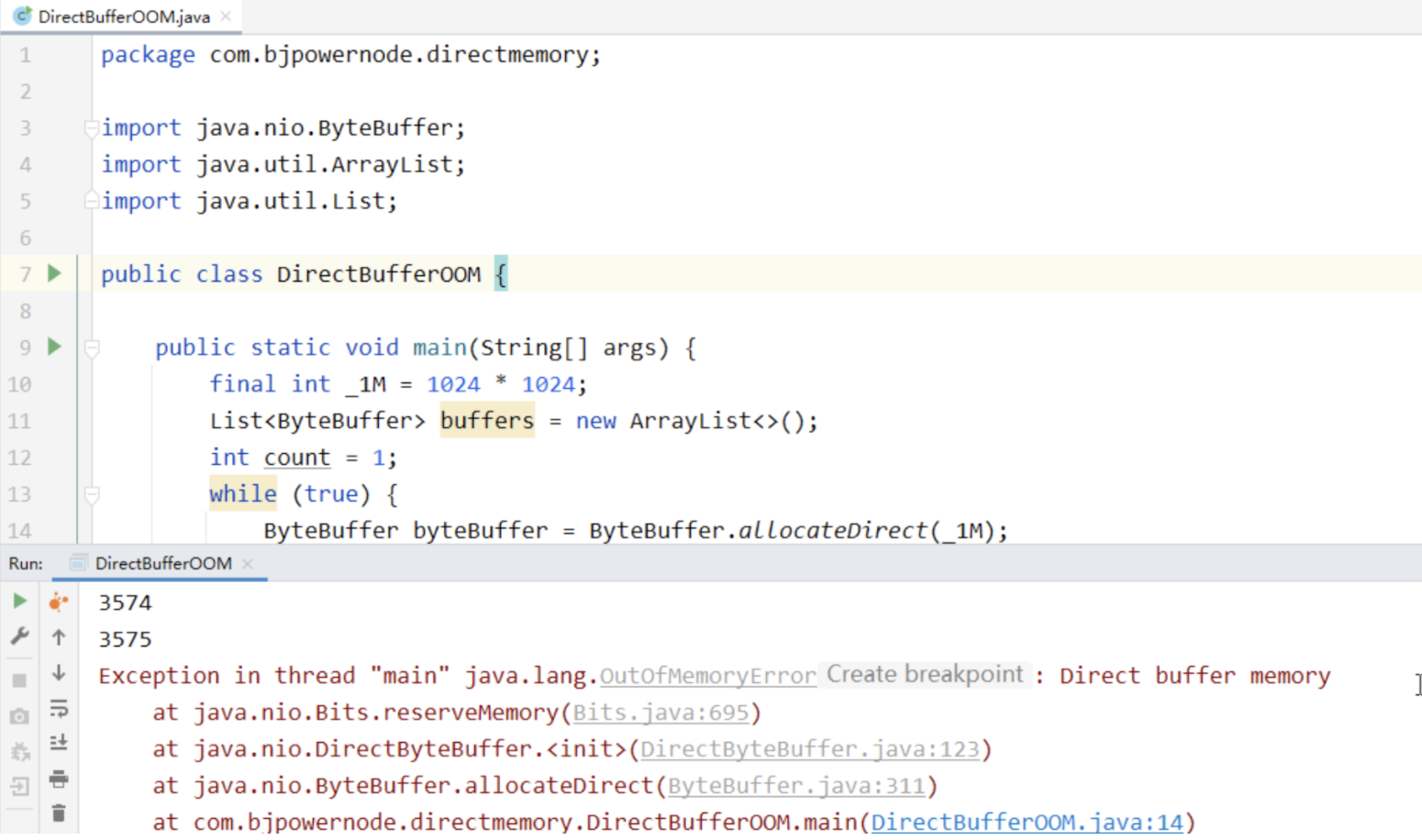The height and width of the screenshot is (840, 1422).
Task: Click Create breakpoint inline hint
Action: point(925,674)
